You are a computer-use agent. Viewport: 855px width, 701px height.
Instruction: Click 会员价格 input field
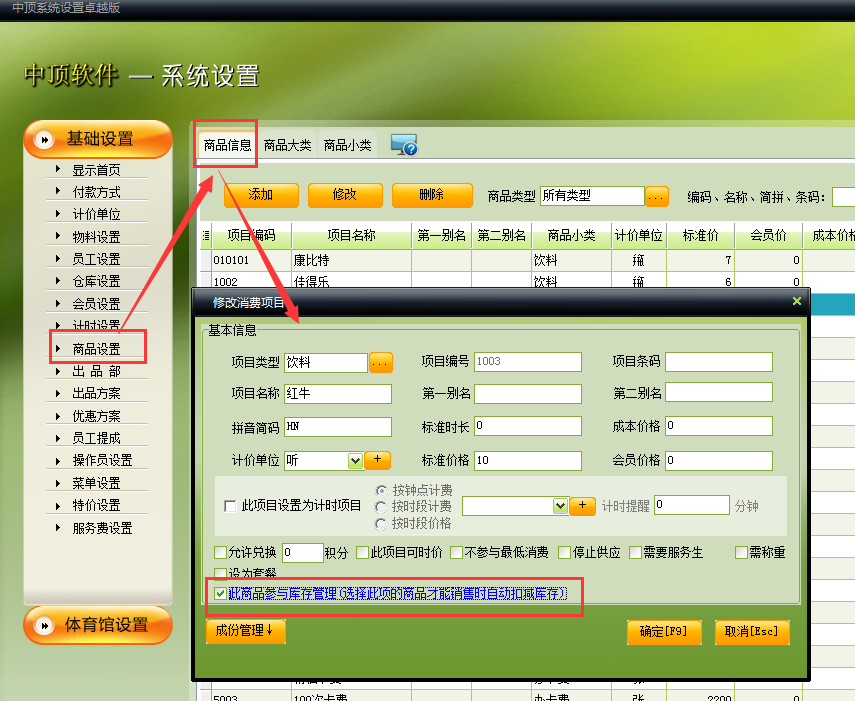point(719,461)
